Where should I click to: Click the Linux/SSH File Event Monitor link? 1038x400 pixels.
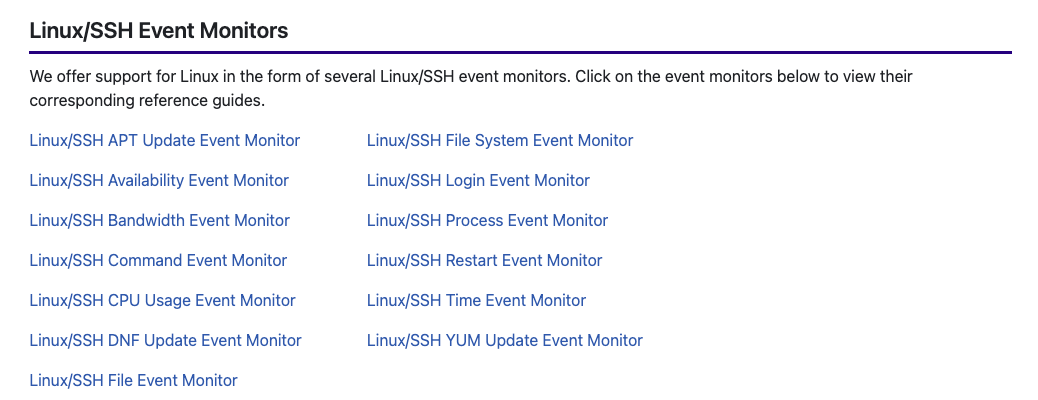tap(134, 381)
